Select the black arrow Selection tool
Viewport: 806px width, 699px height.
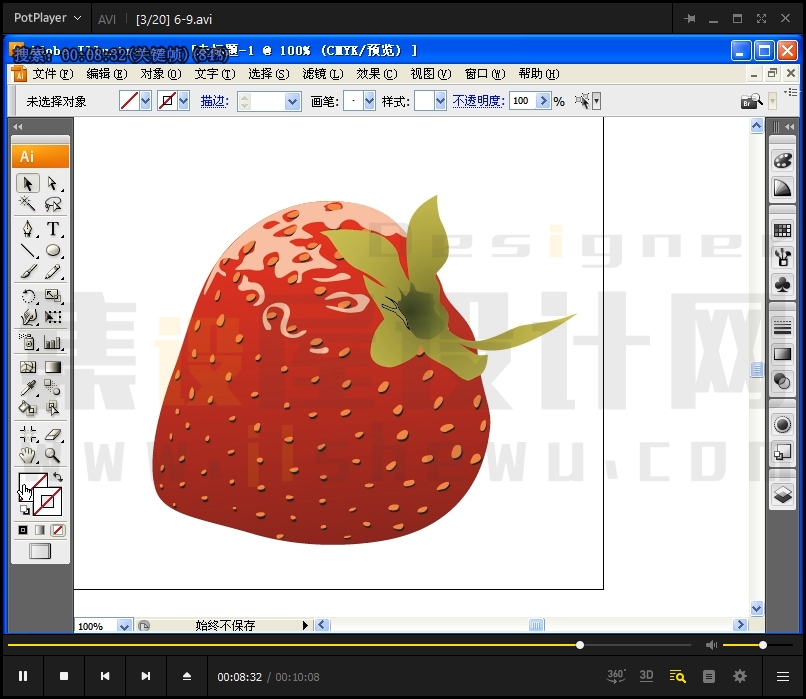tap(28, 183)
